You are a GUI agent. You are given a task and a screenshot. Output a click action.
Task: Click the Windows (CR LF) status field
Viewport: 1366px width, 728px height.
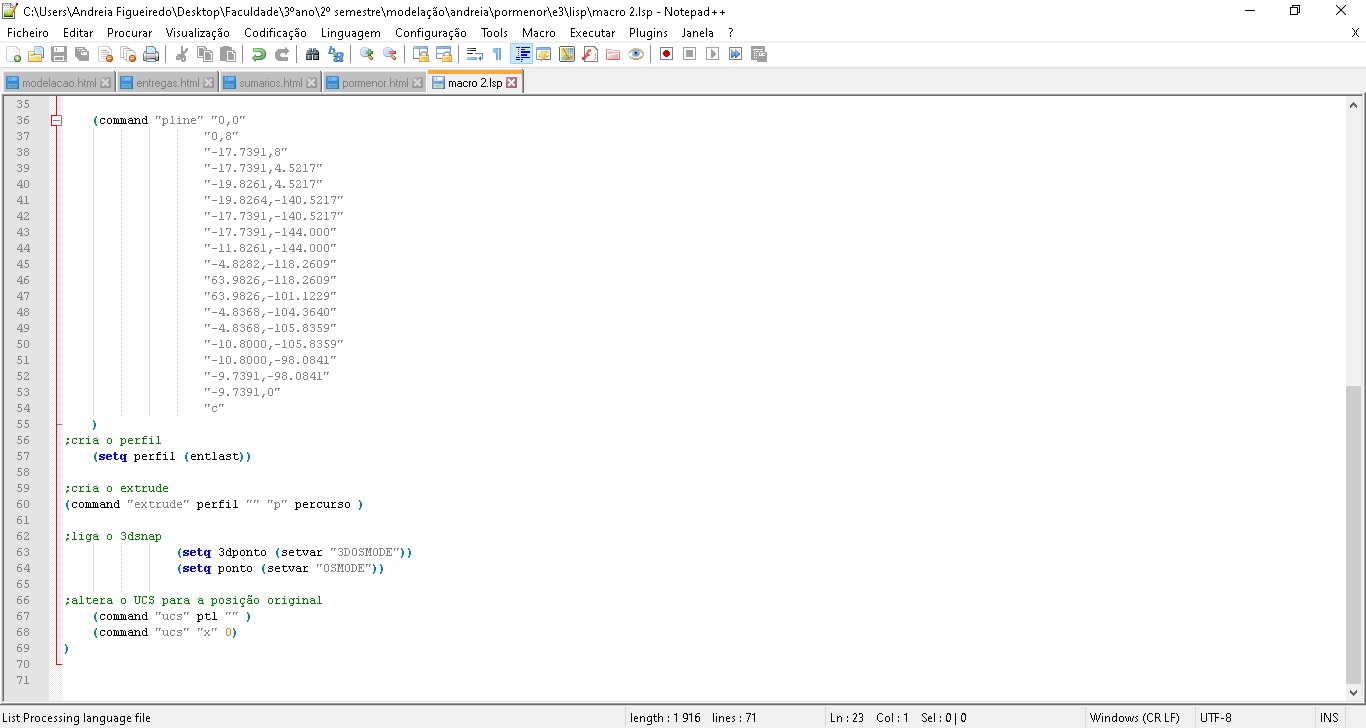pos(1134,718)
